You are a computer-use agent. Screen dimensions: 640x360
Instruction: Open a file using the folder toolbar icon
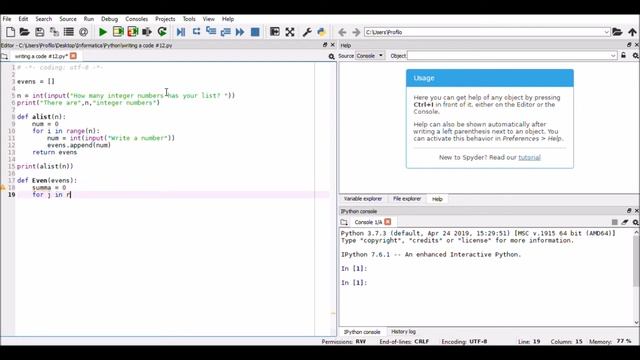(x=24, y=32)
